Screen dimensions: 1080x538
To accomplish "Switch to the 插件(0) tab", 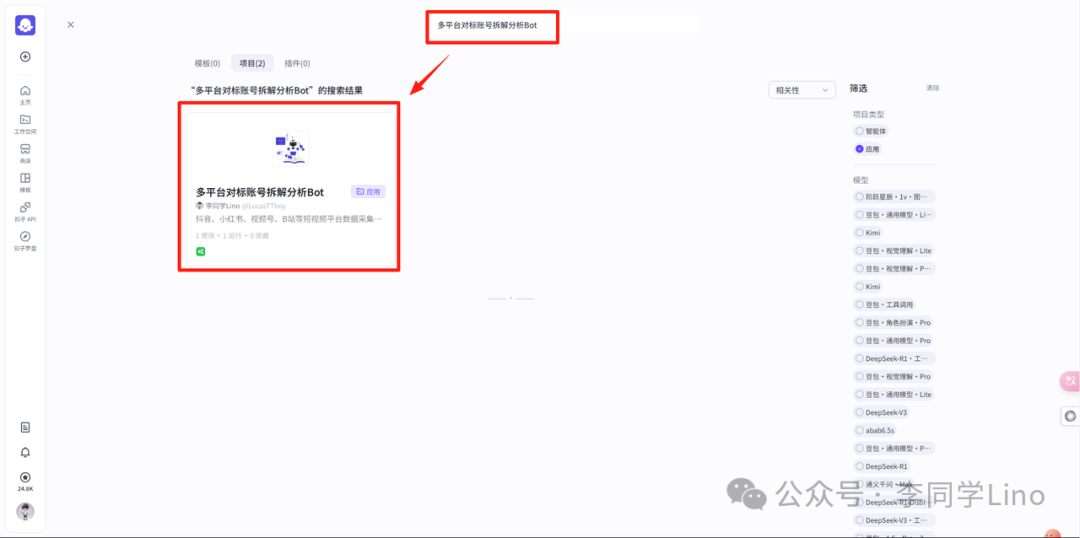I will [297, 63].
